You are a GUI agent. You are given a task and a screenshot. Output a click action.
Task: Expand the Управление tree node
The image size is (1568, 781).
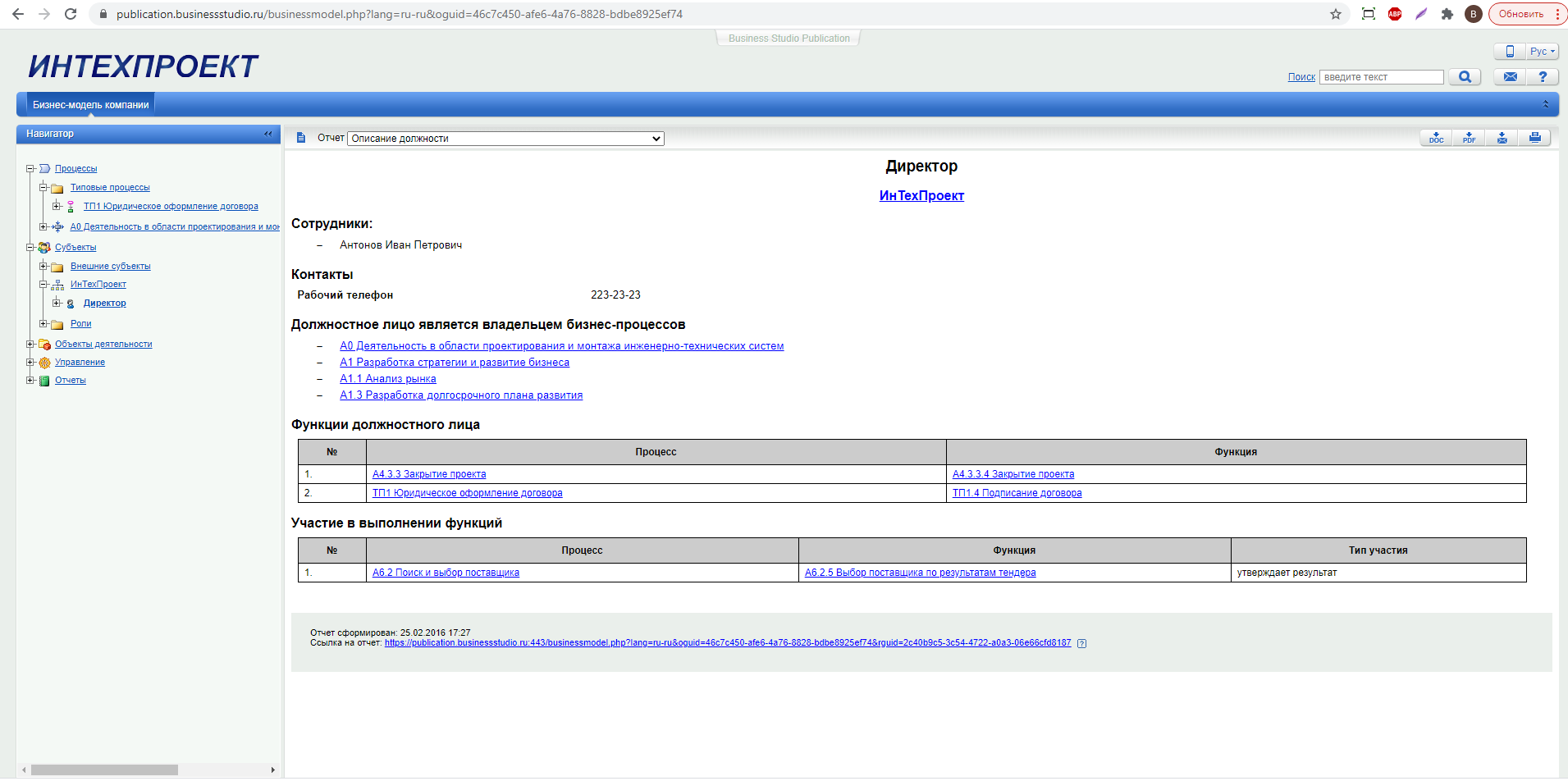30,363
